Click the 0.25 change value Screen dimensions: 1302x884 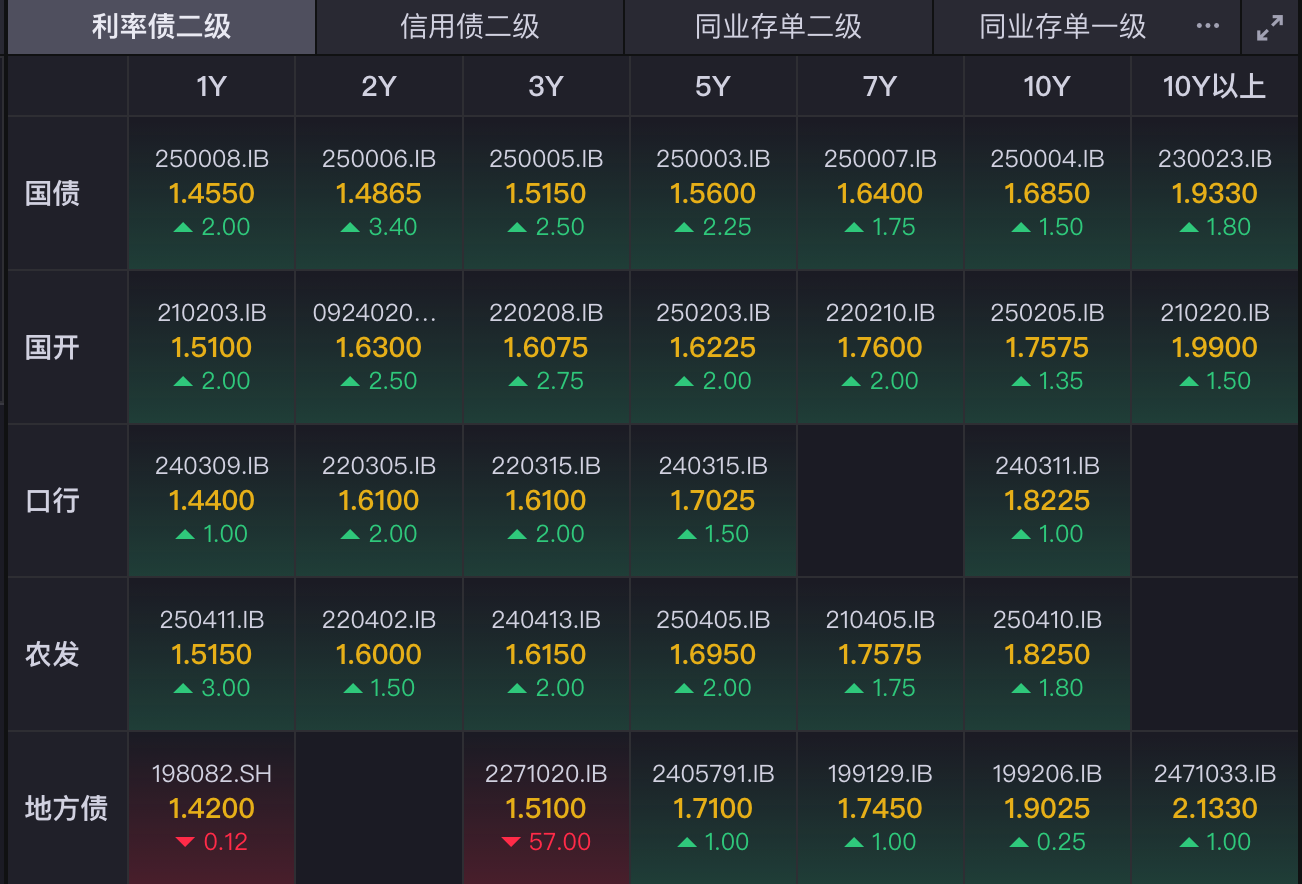1062,842
